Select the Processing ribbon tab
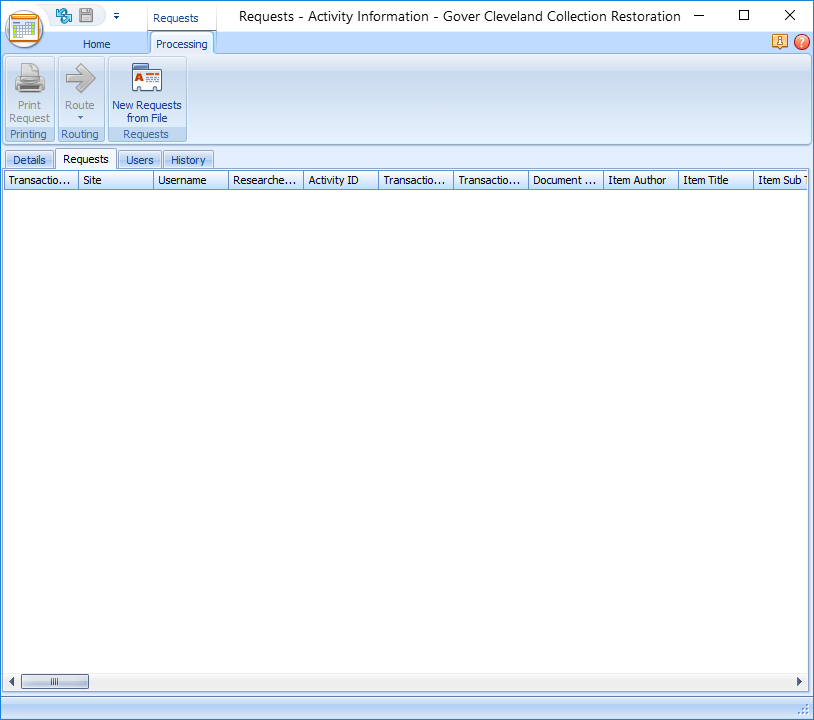 181,44
